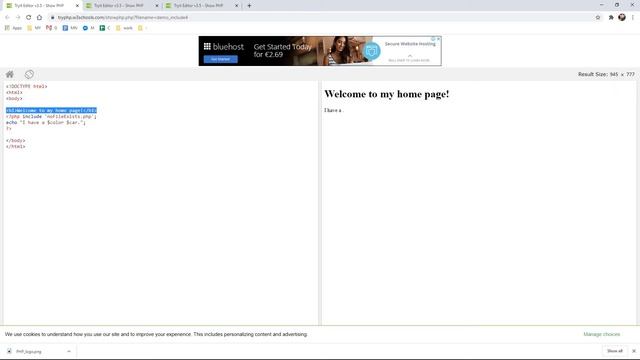The image size is (640, 360).
Task: Open the download item's options chevron
Action: coord(69,351)
